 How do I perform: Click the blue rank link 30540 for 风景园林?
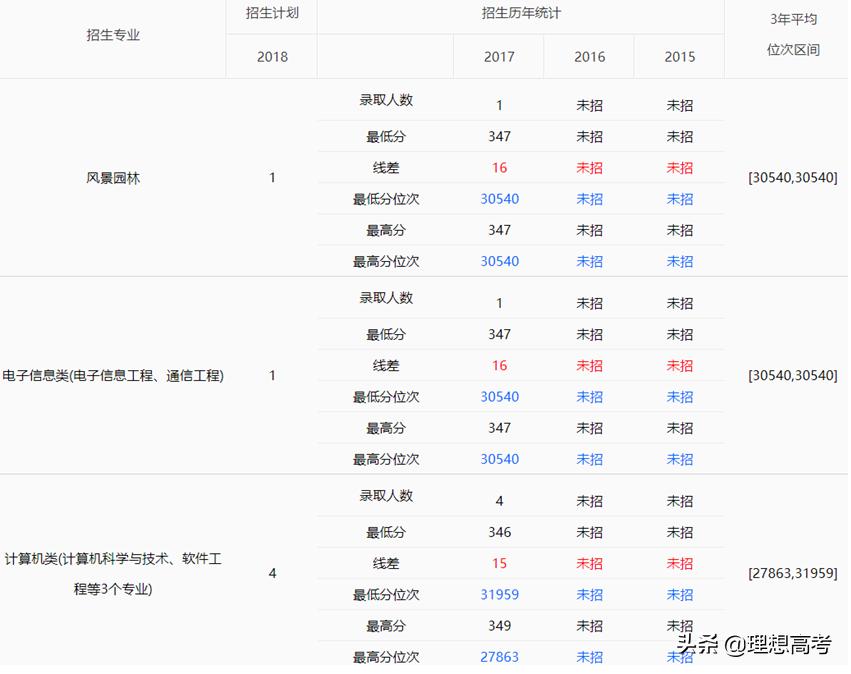499,199
